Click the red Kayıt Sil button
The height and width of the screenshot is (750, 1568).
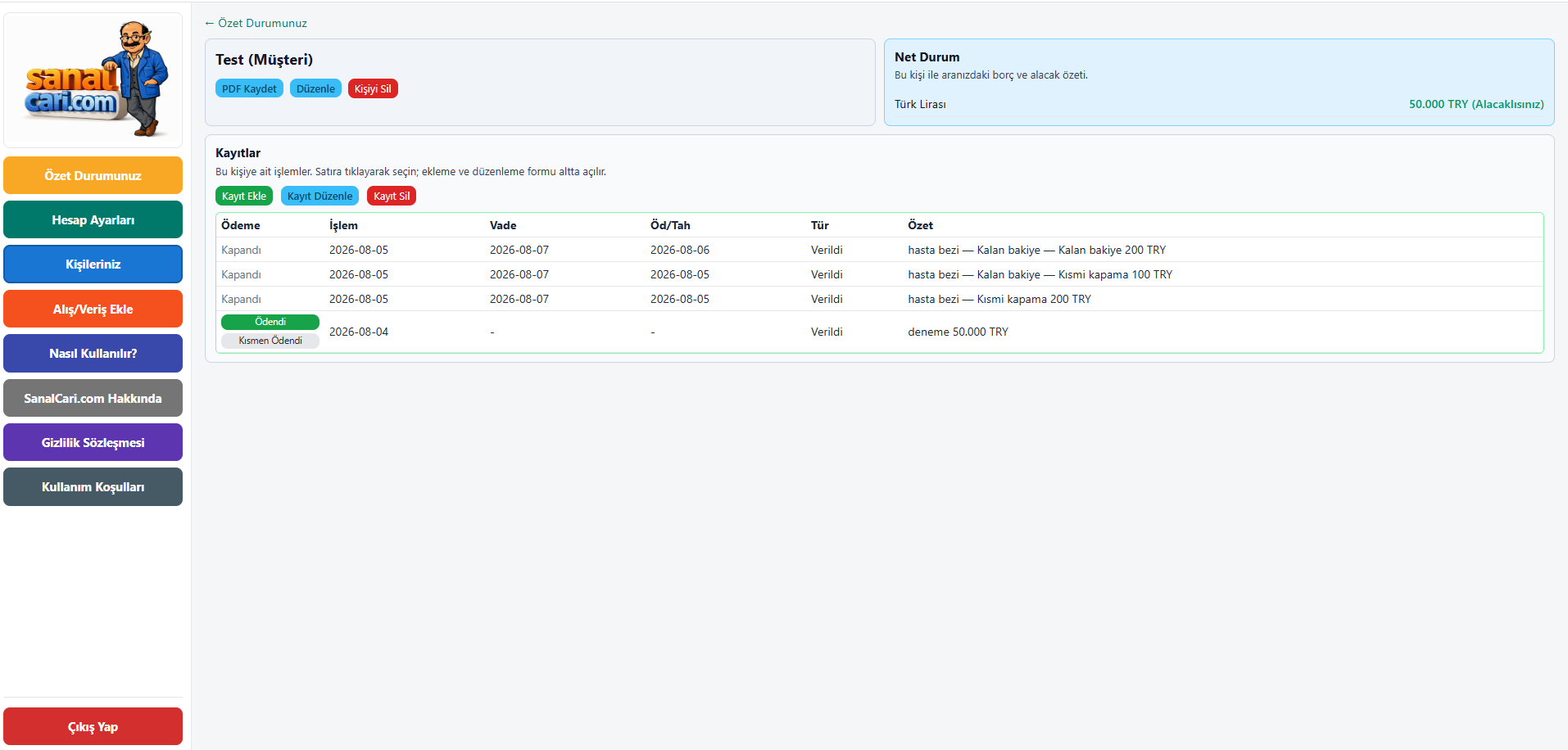392,196
